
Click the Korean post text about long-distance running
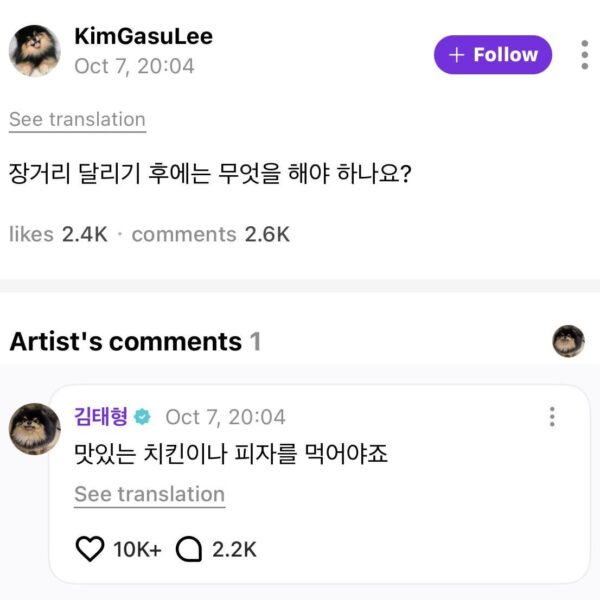point(211,175)
